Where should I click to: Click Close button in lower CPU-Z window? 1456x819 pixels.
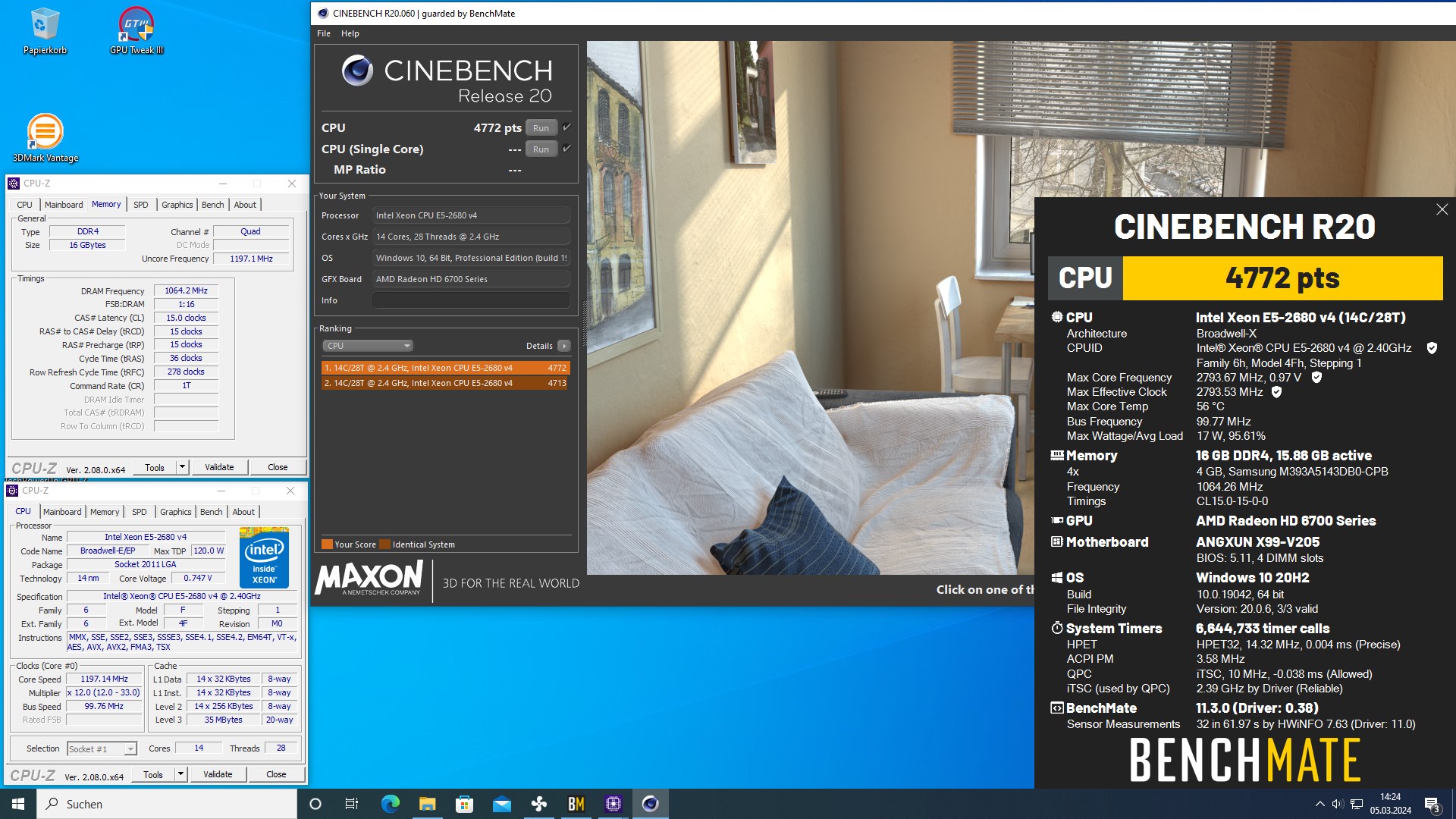(x=276, y=774)
